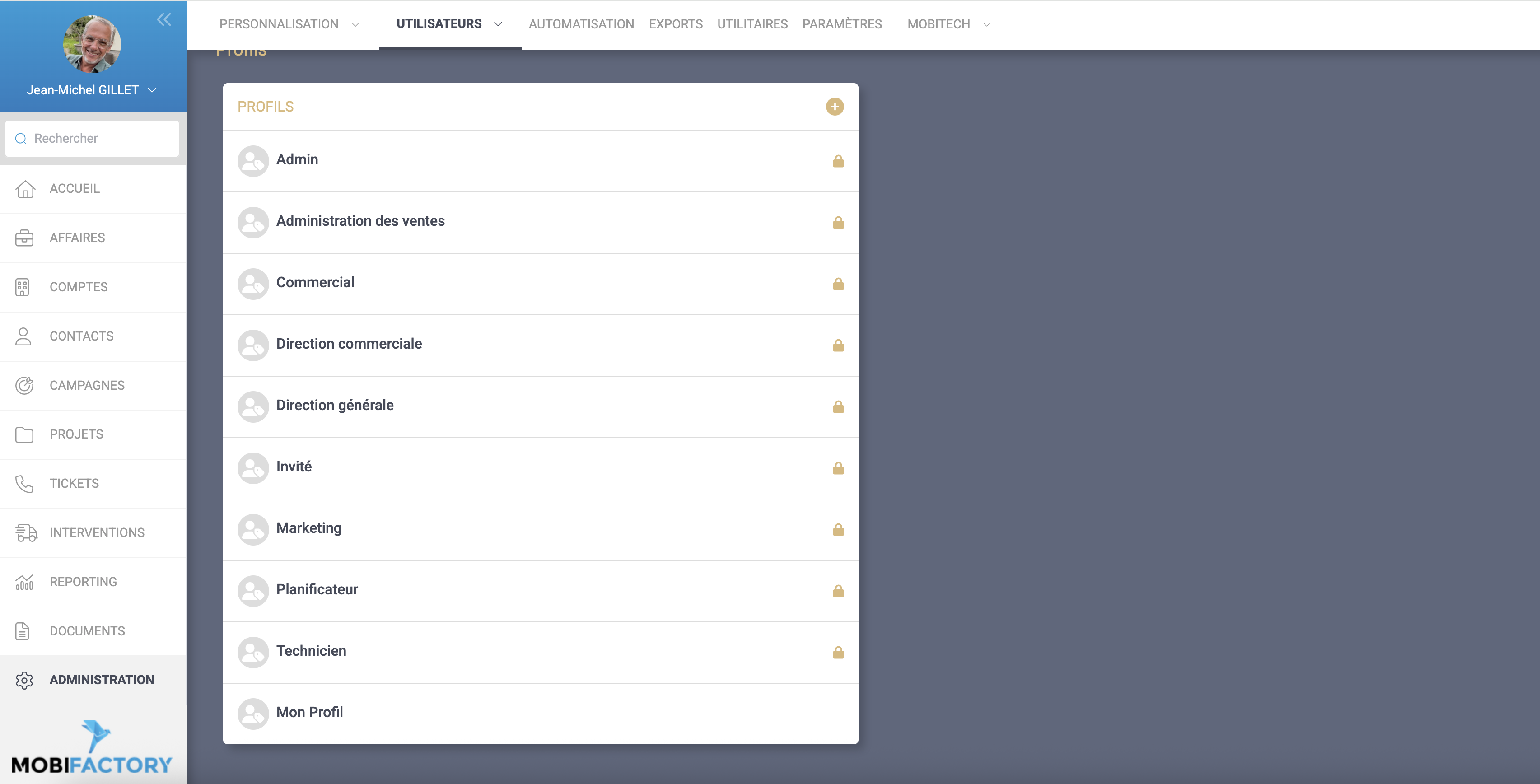
Task: Open Campagnes target icon in sidebar
Action: click(x=24, y=385)
